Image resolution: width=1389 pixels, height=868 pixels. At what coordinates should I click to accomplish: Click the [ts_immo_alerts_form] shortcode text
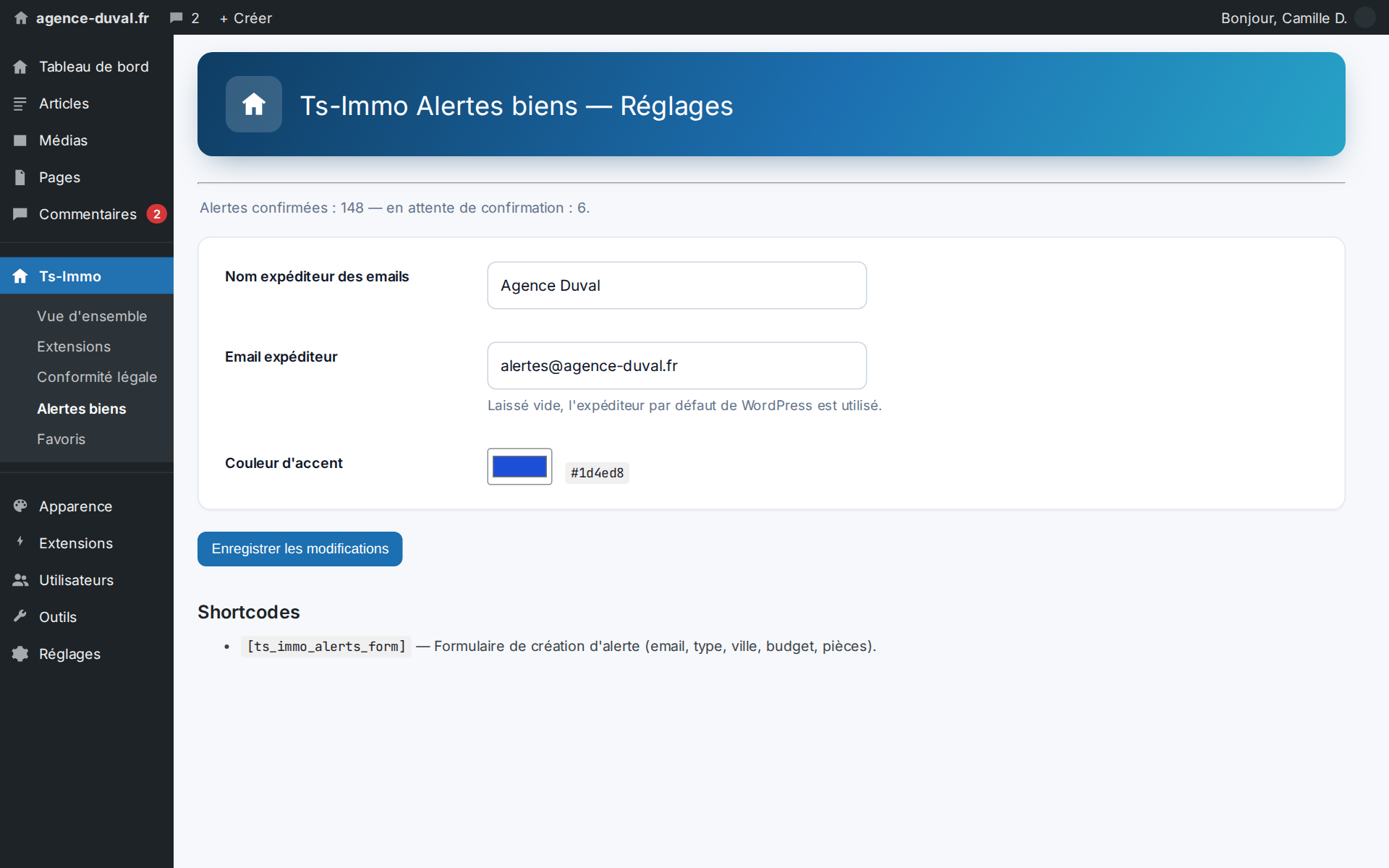(x=326, y=646)
